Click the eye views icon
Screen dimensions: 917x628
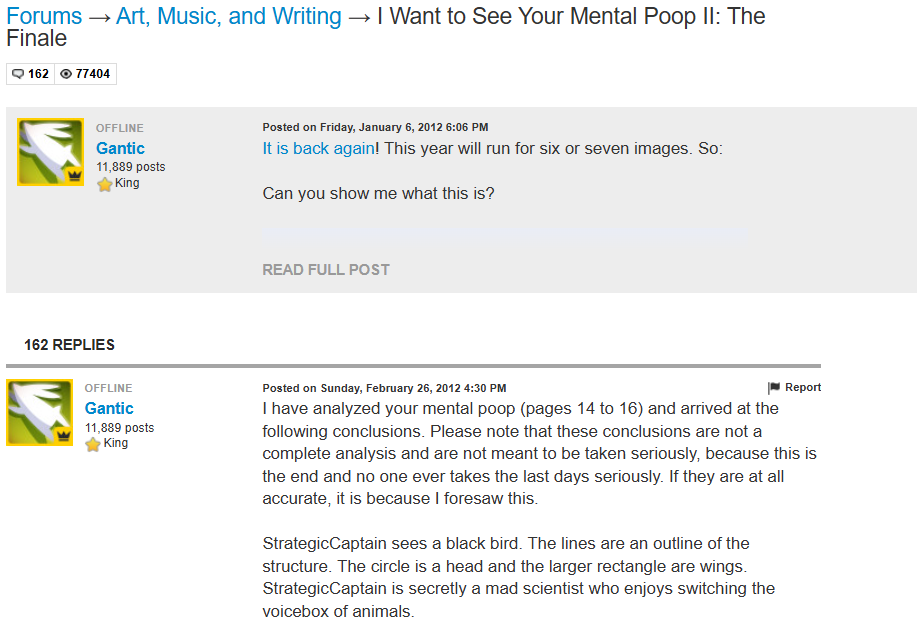pyautogui.click(x=66, y=74)
